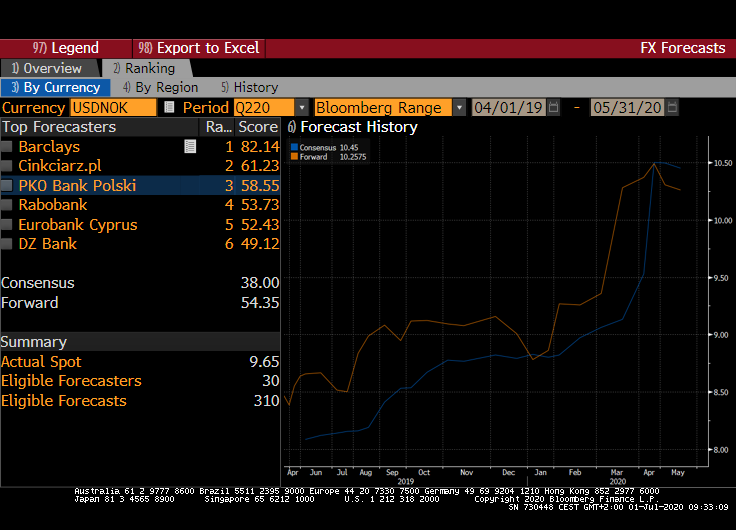
Task: Open the History tab
Action: (x=249, y=87)
